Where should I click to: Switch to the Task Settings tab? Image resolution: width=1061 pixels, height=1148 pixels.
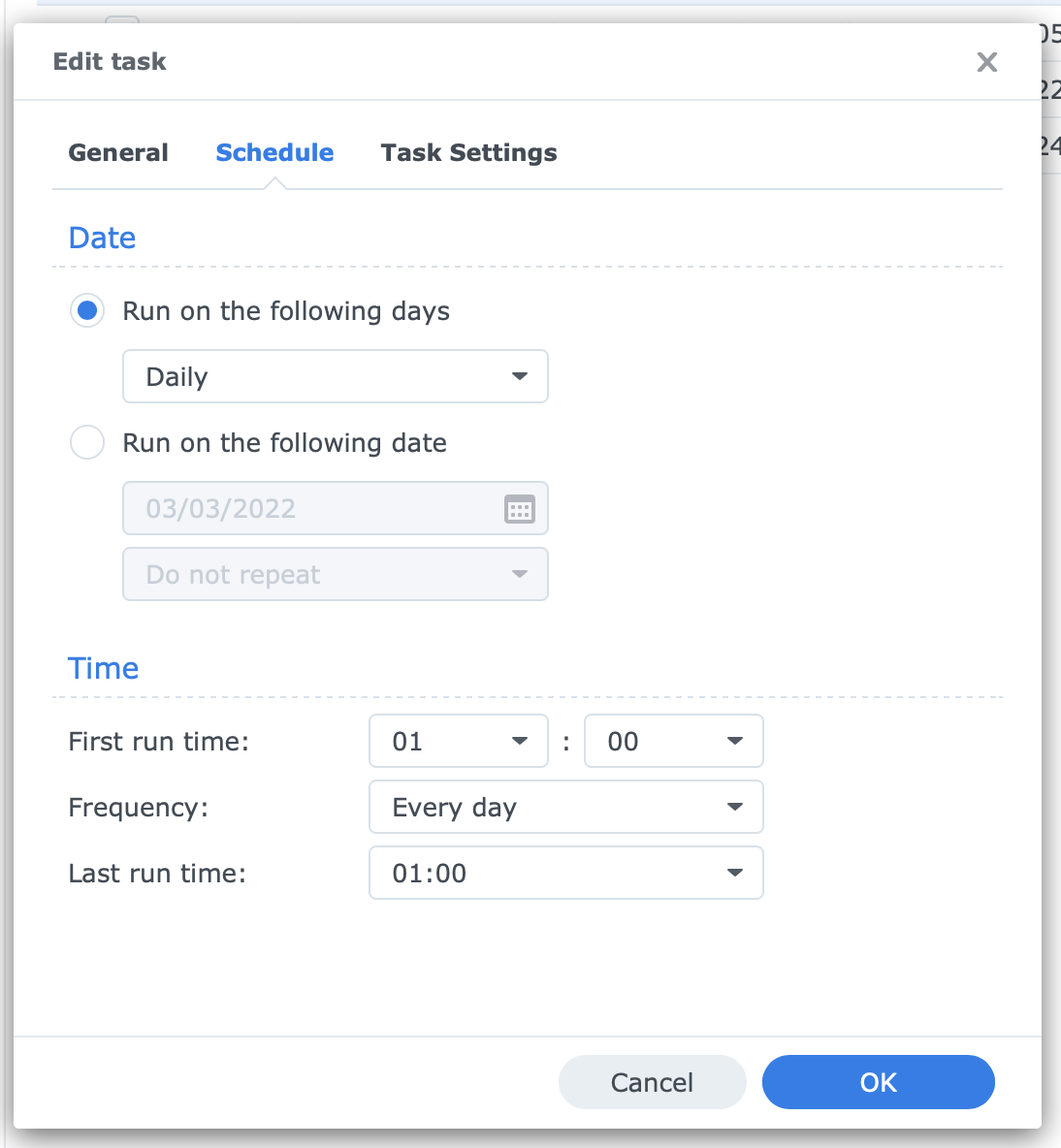(x=468, y=152)
